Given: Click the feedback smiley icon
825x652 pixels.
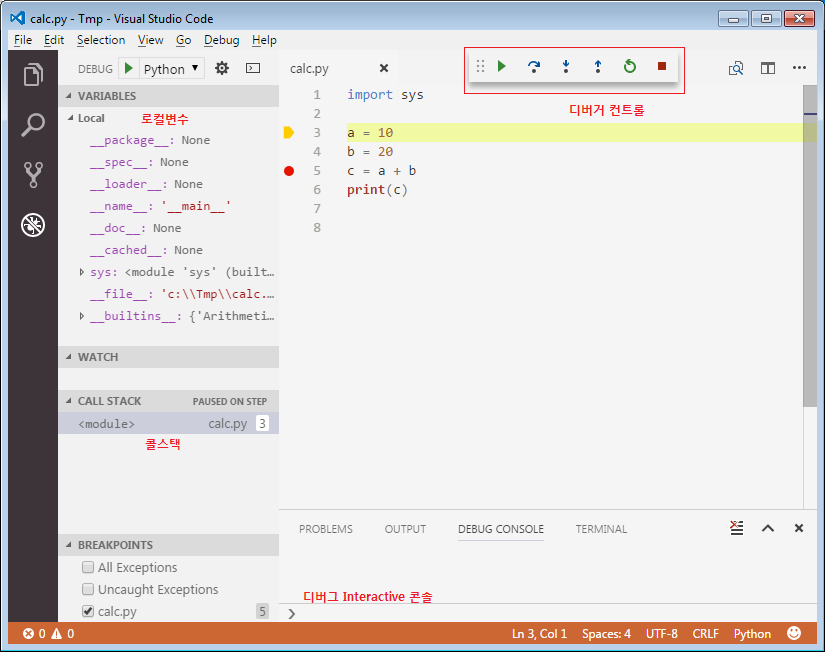Looking at the screenshot, I should (794, 633).
